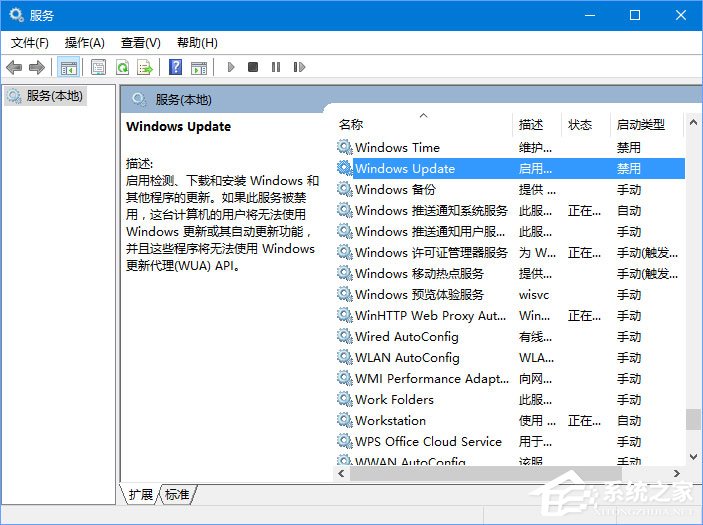Select Windows 推送通知系统服务 row
The height and width of the screenshot is (525, 703).
pyautogui.click(x=510, y=210)
